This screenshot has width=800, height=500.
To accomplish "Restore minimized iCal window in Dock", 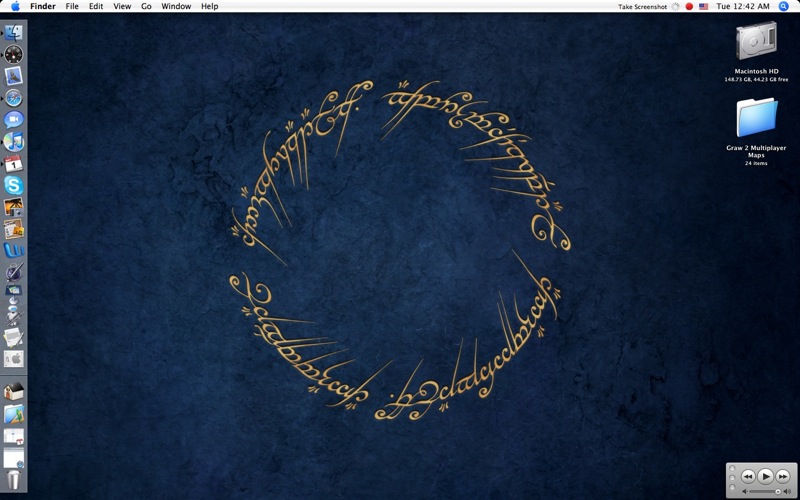I will click(14, 436).
